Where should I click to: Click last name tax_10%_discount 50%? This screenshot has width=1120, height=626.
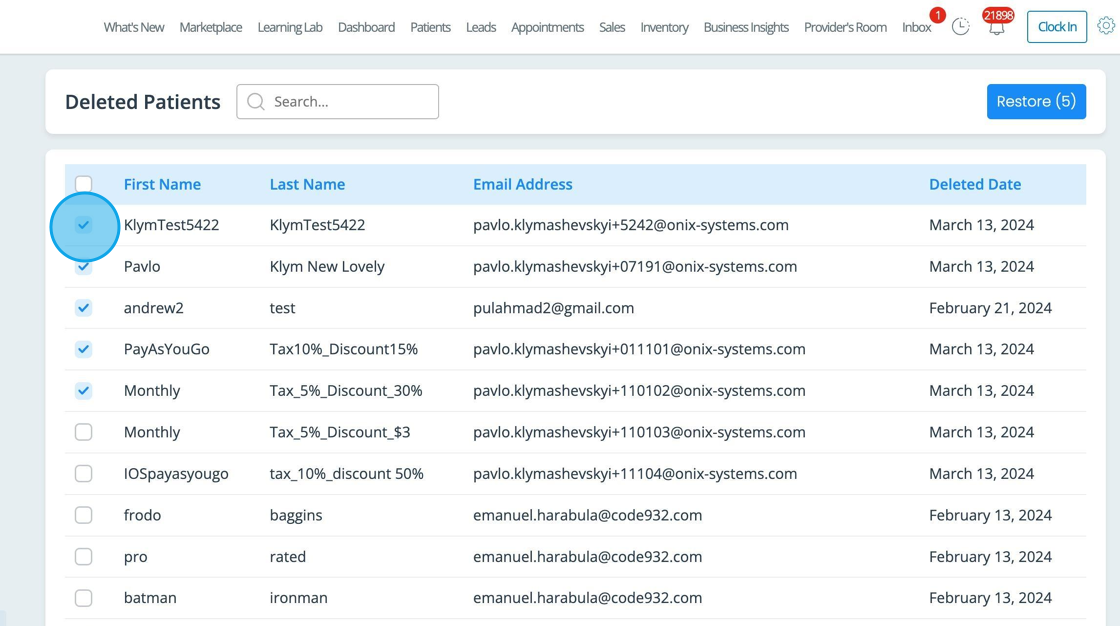(346, 474)
